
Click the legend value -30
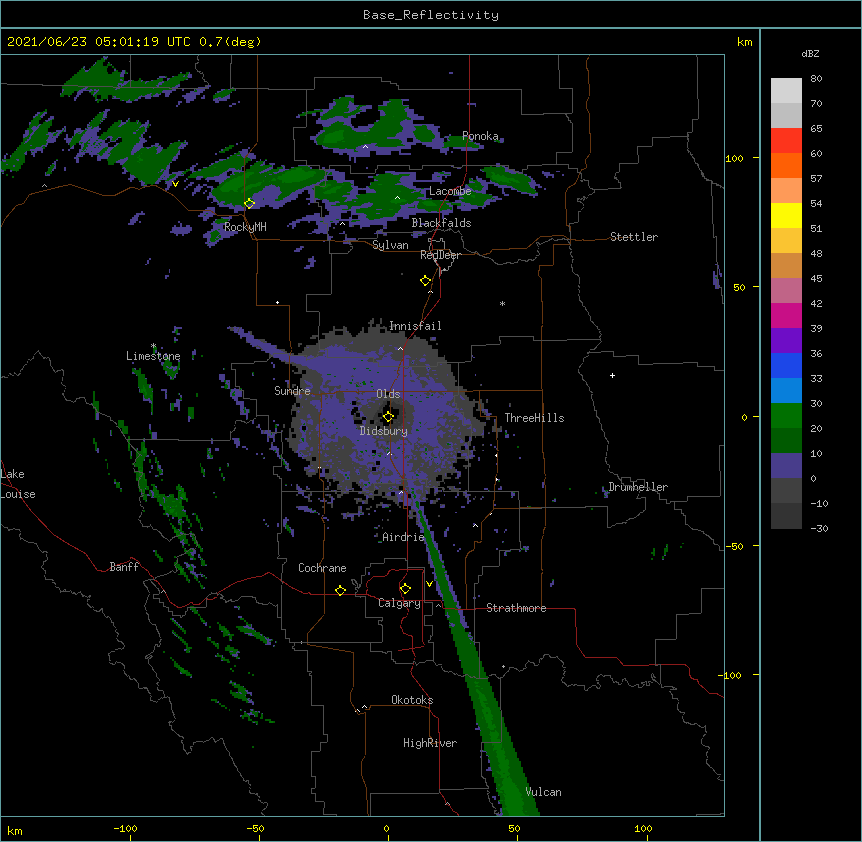(819, 529)
